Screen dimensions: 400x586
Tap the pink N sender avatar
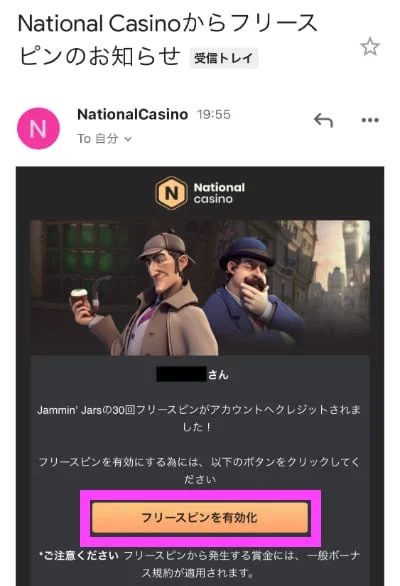38,128
